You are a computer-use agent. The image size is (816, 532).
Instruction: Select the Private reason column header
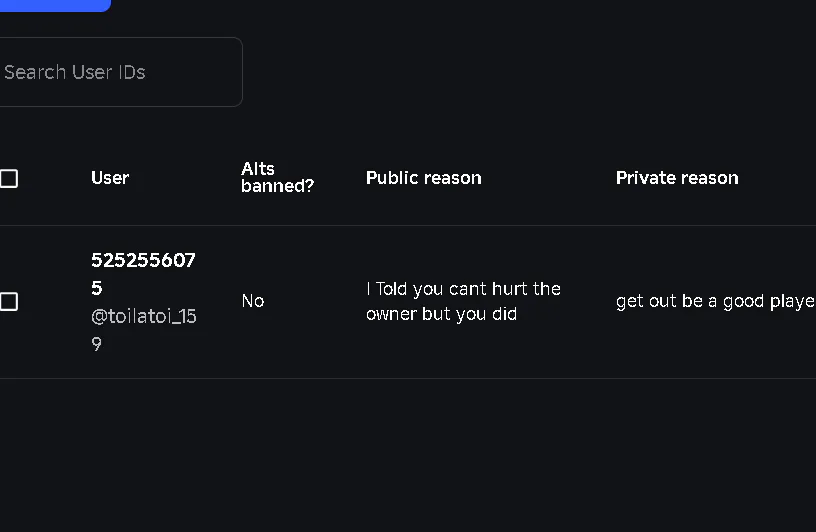click(x=677, y=178)
